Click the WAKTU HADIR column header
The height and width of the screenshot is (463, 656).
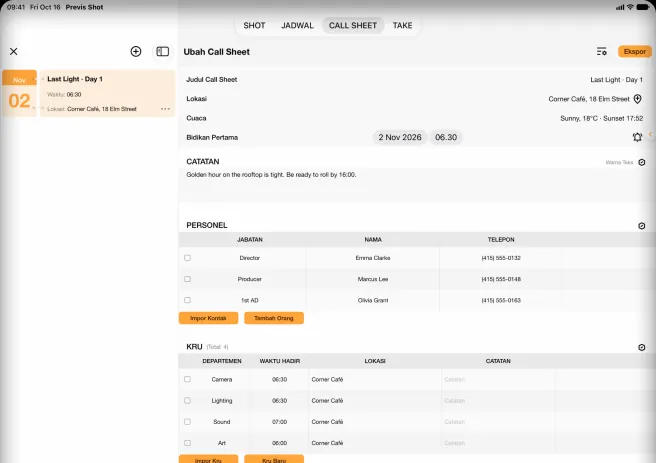coord(279,361)
